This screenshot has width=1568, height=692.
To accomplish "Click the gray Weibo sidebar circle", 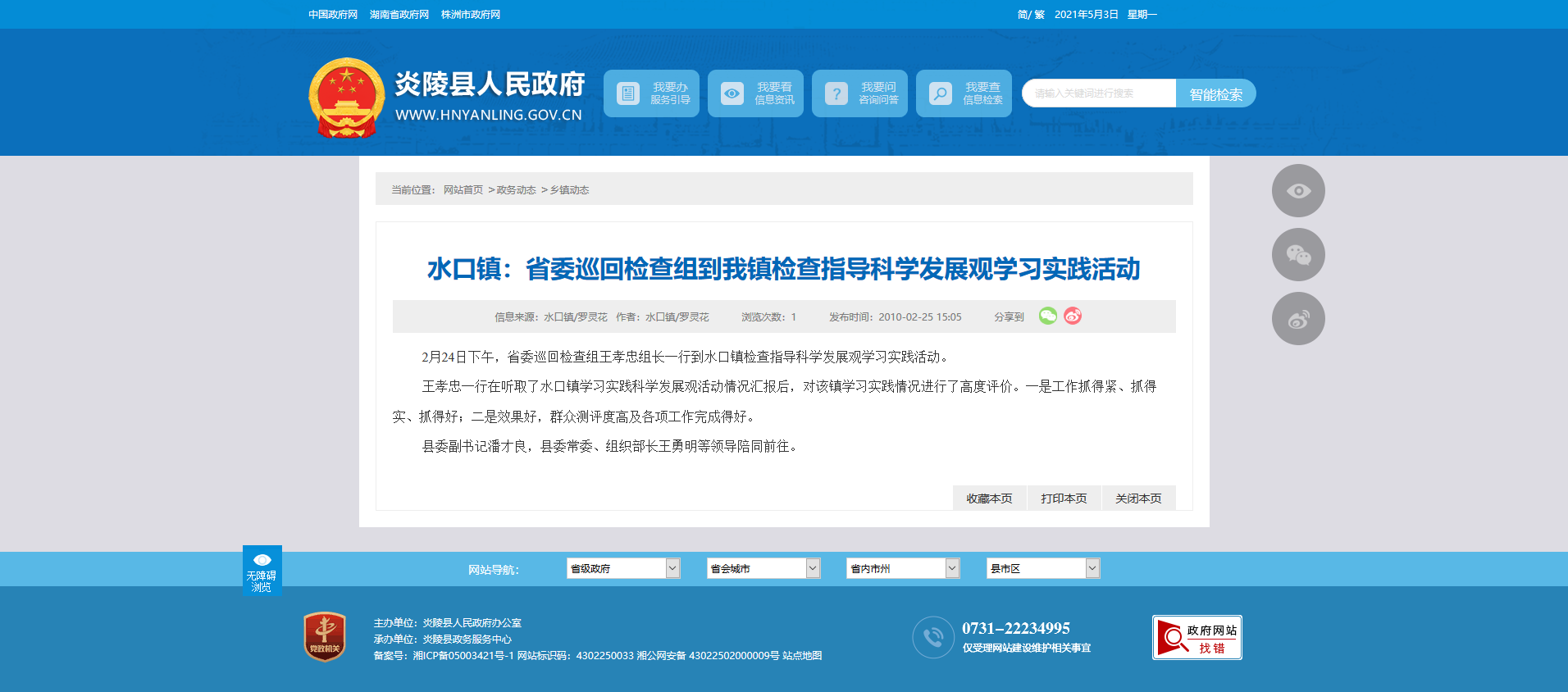I will (1298, 319).
